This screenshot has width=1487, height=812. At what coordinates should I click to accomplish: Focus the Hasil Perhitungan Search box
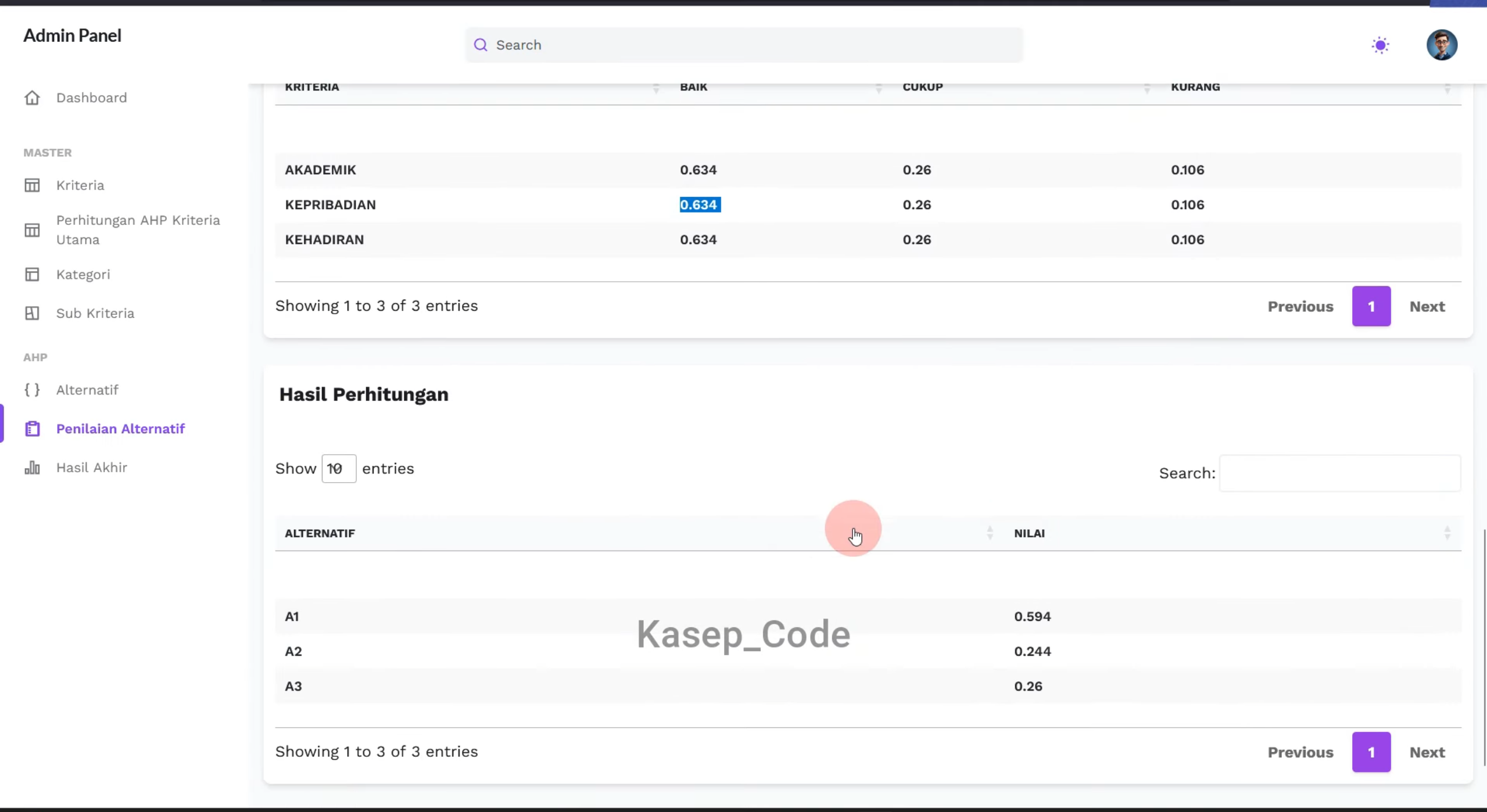click(1339, 473)
